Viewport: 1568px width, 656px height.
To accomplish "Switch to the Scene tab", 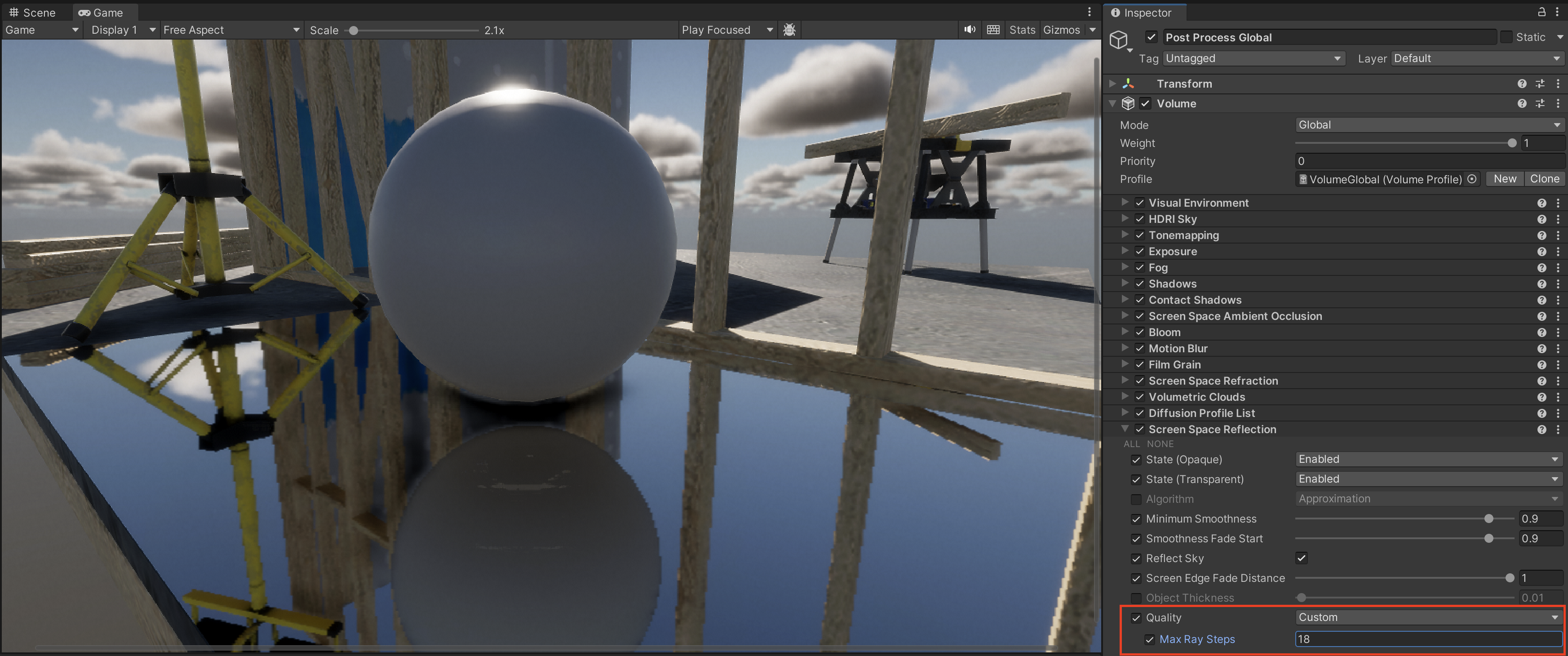I will pyautogui.click(x=33, y=12).
